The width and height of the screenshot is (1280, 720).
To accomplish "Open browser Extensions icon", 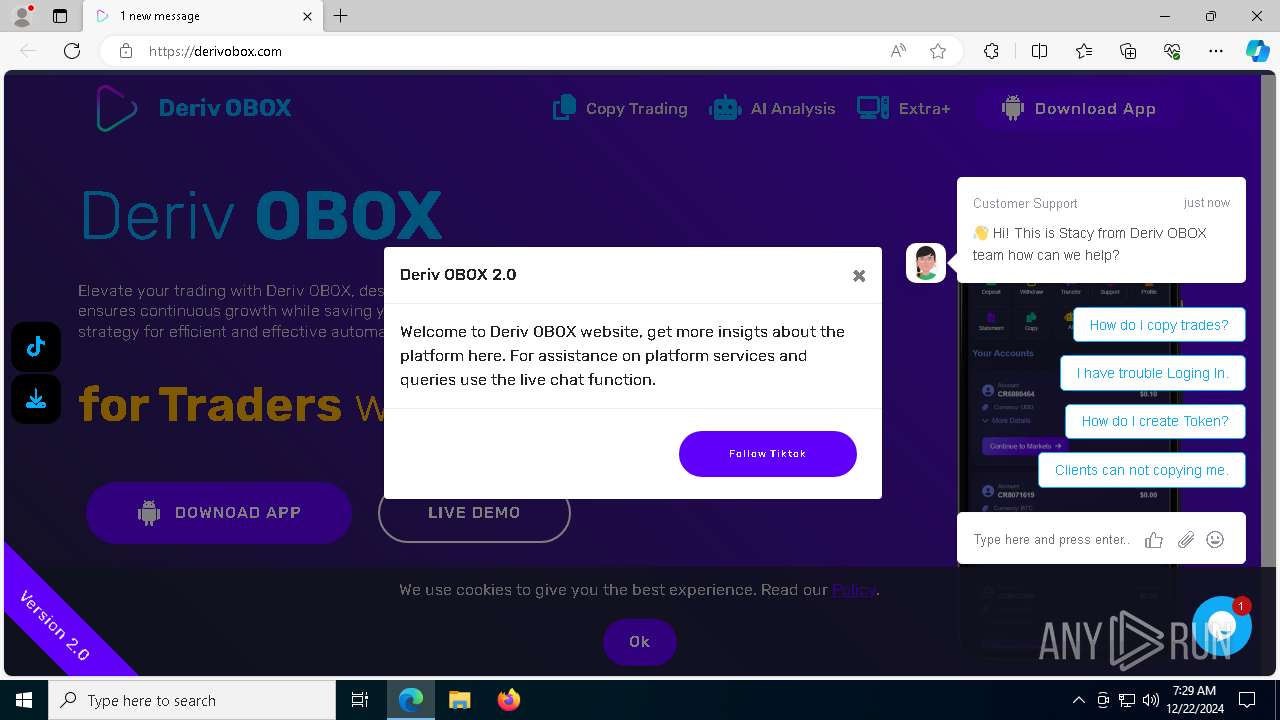I will 991,51.
